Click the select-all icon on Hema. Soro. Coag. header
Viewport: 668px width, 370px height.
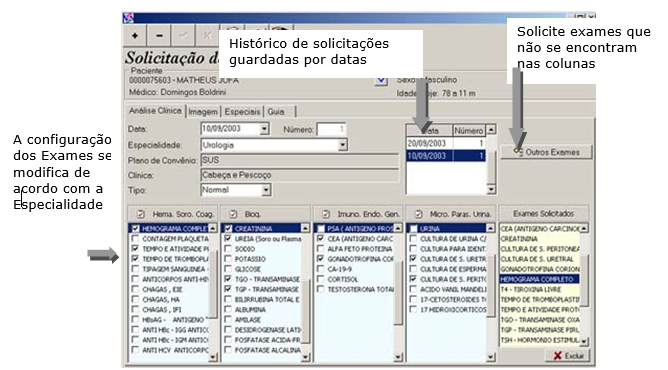(x=141, y=214)
